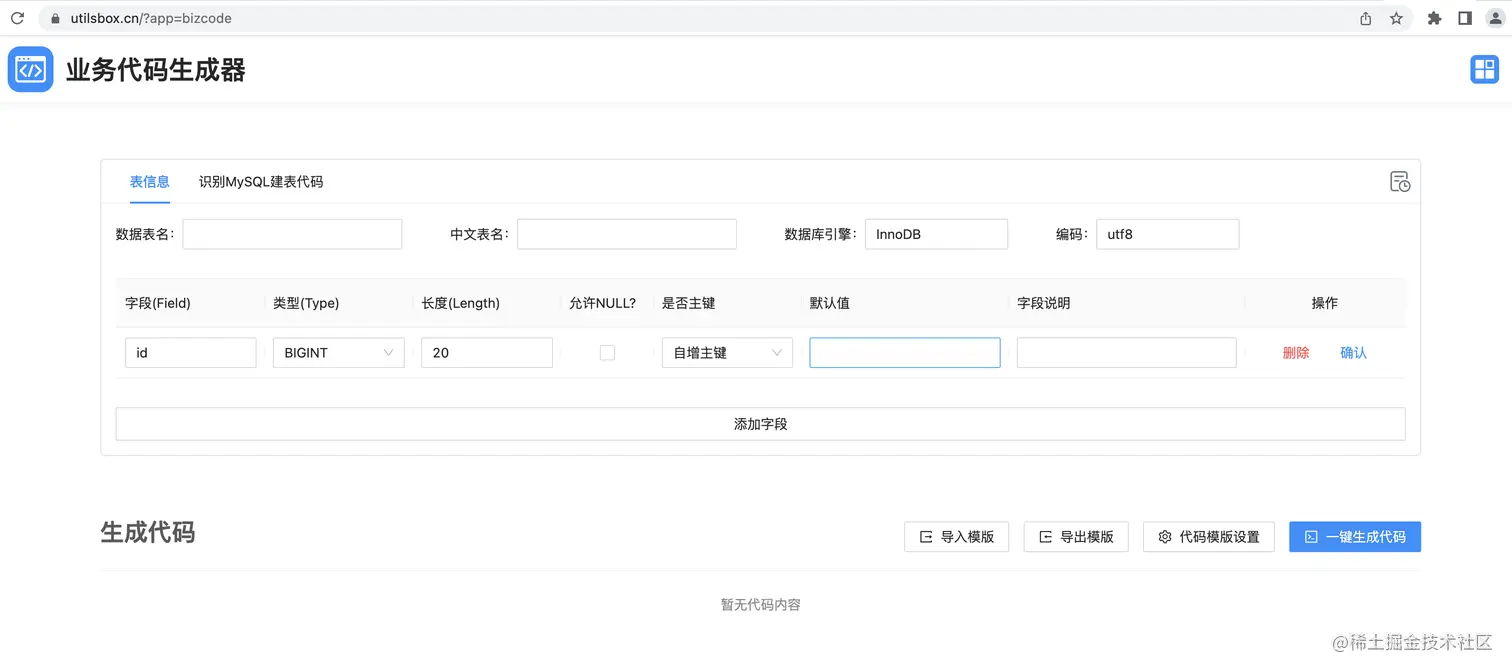Viewport: 1512px width, 672px height.
Task: Open the BIGINT type dropdown
Action: point(339,353)
